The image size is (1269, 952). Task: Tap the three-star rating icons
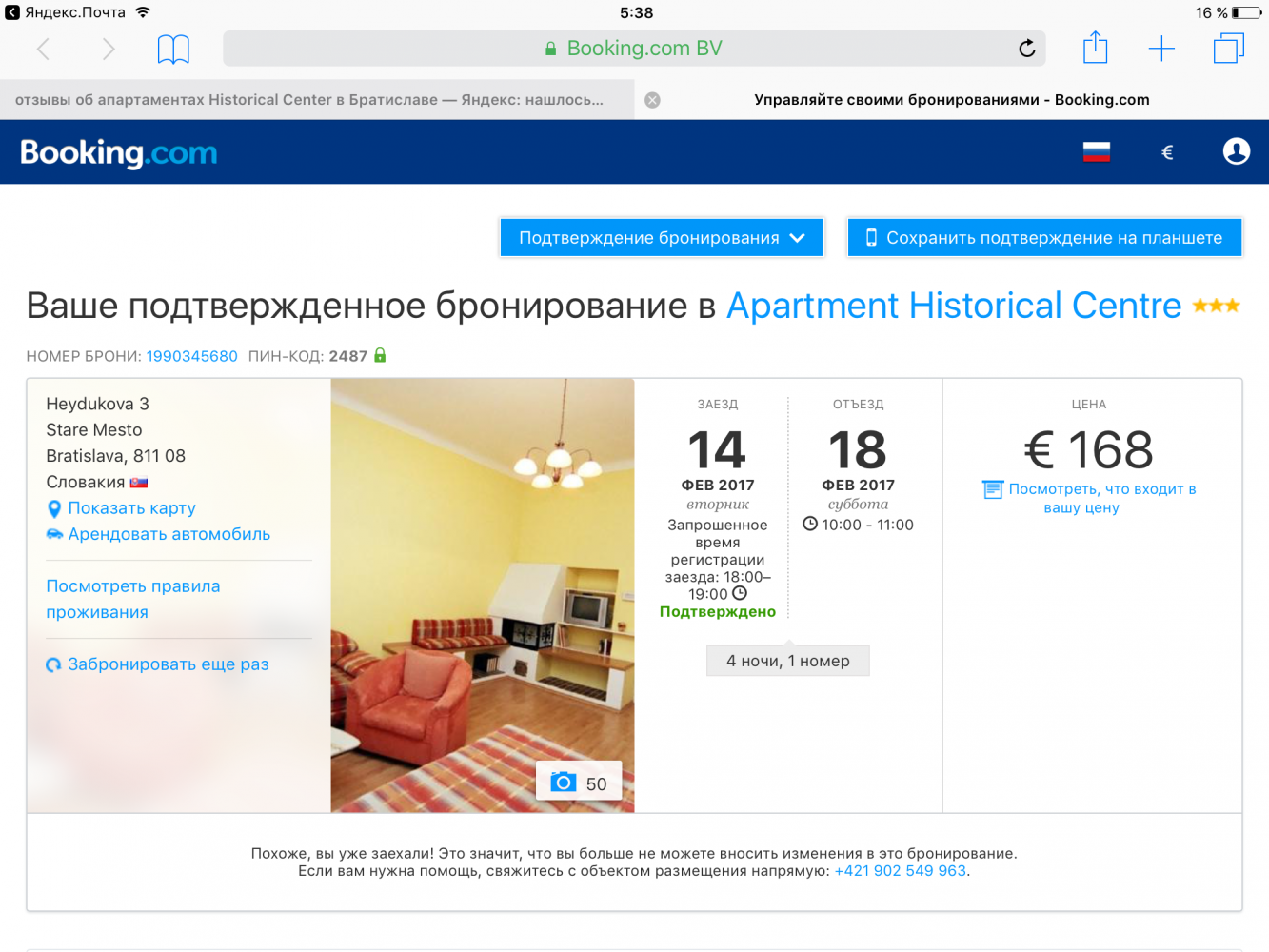1216,306
